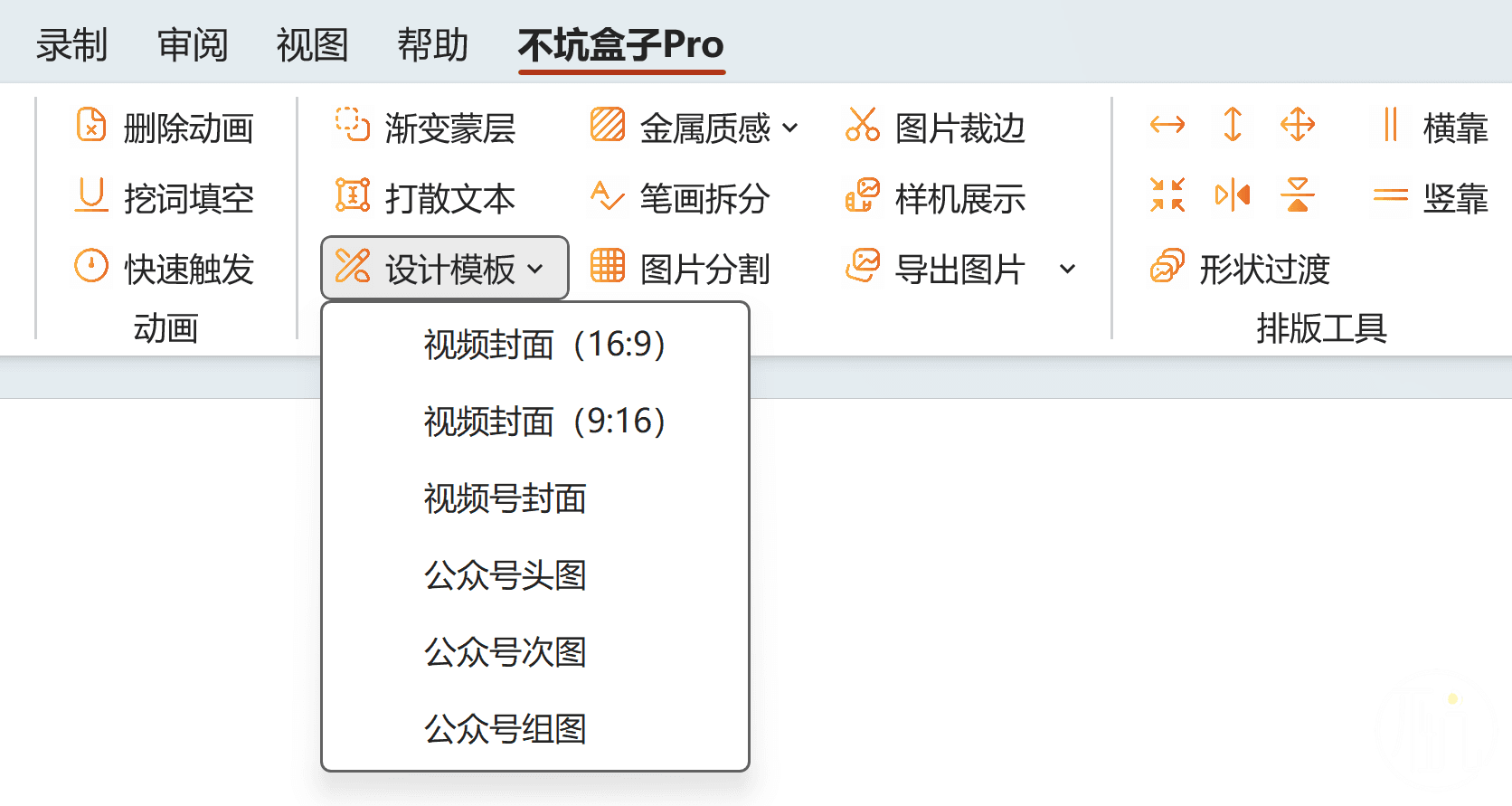Image resolution: width=1512 pixels, height=806 pixels.
Task: Switch to the 审阅 tab
Action: (193, 44)
